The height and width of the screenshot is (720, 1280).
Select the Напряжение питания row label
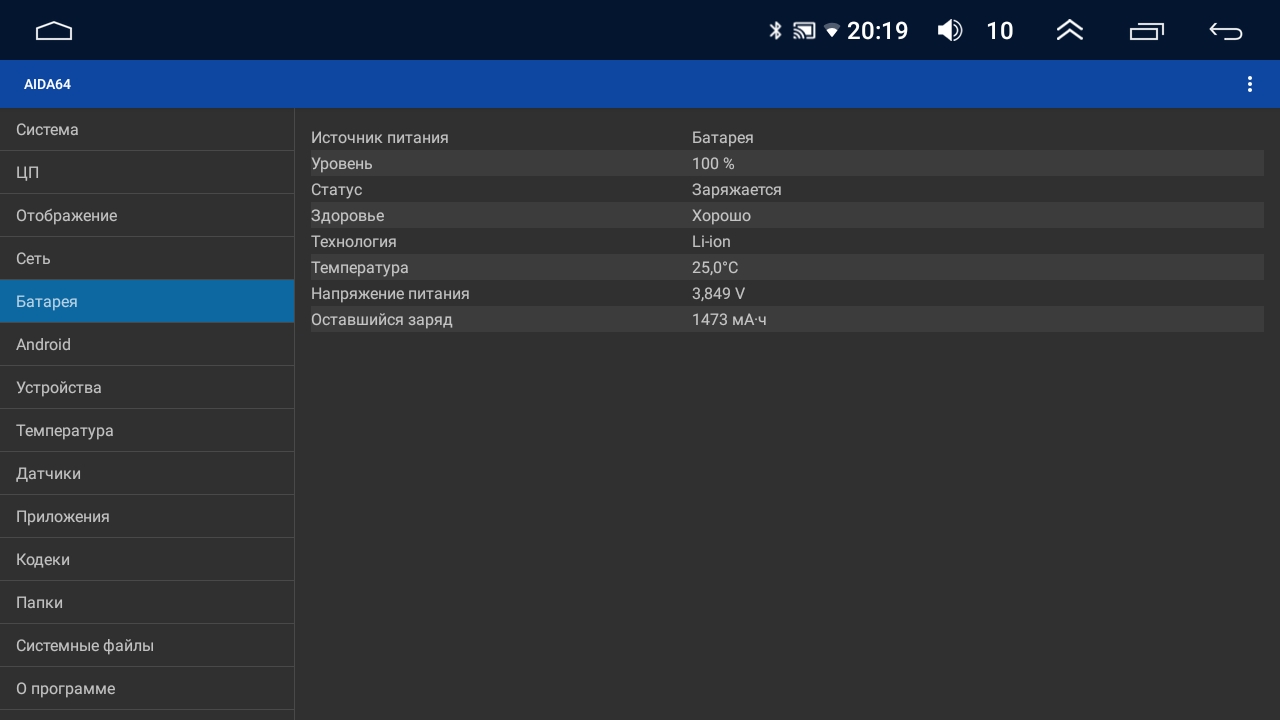click(x=390, y=294)
